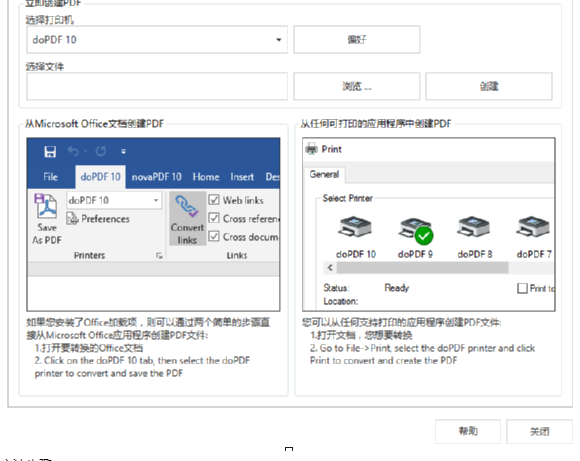Click the printer icon beside Print title
Image resolution: width=580 pixels, height=461 pixels.
tap(311, 149)
